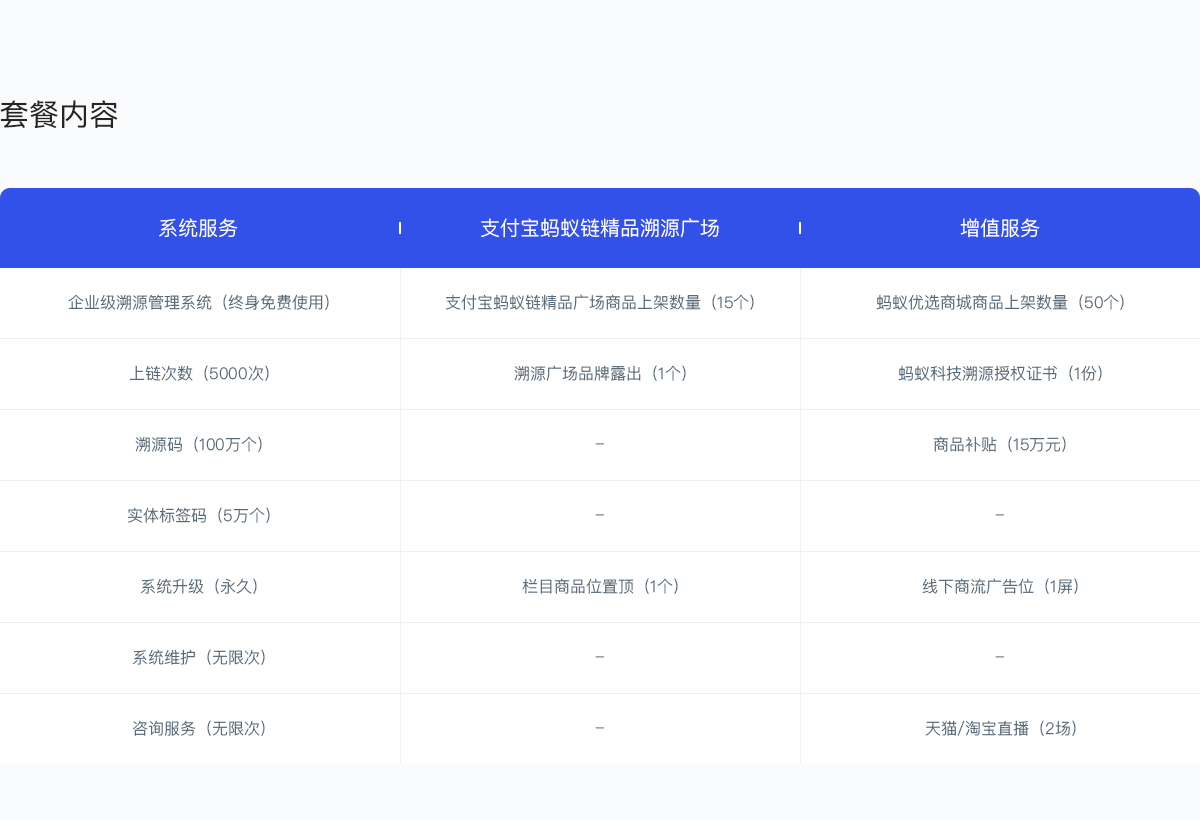Click the 系统维护（无限次） cell
This screenshot has width=1200, height=820.
click(200, 658)
